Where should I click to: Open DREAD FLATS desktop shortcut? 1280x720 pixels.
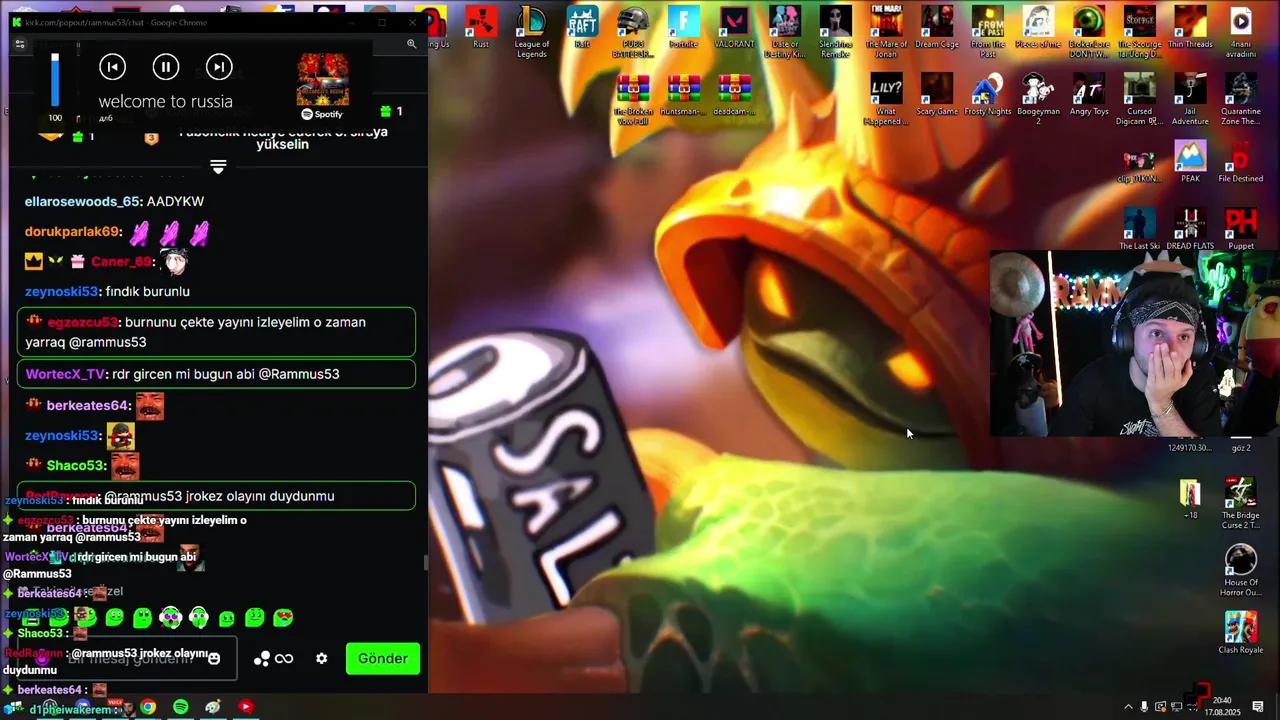(1190, 229)
